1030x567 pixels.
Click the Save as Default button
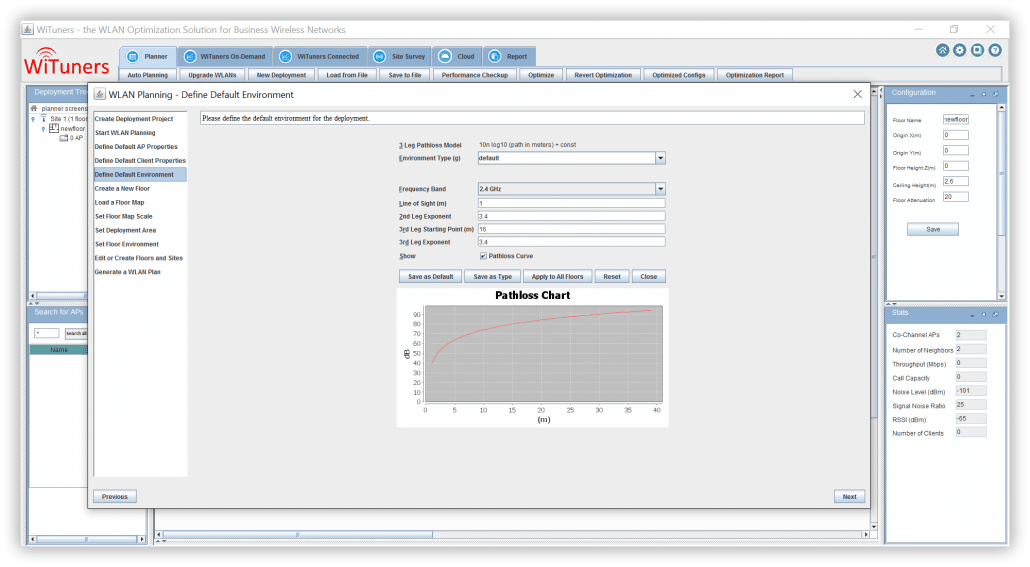[x=430, y=277]
